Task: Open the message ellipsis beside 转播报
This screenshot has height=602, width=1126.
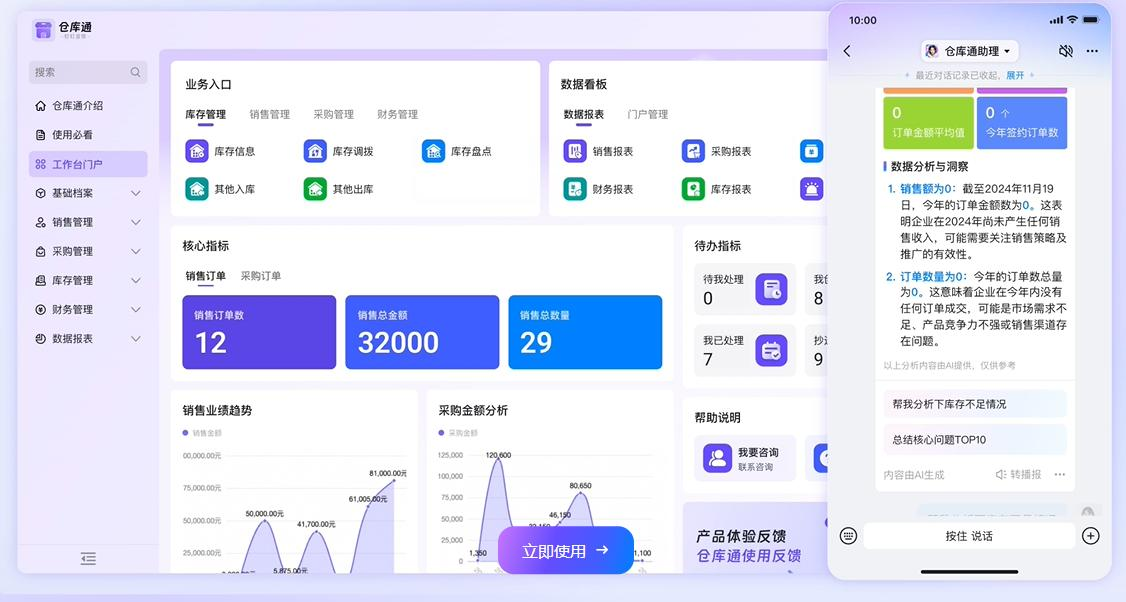Action: (1060, 474)
